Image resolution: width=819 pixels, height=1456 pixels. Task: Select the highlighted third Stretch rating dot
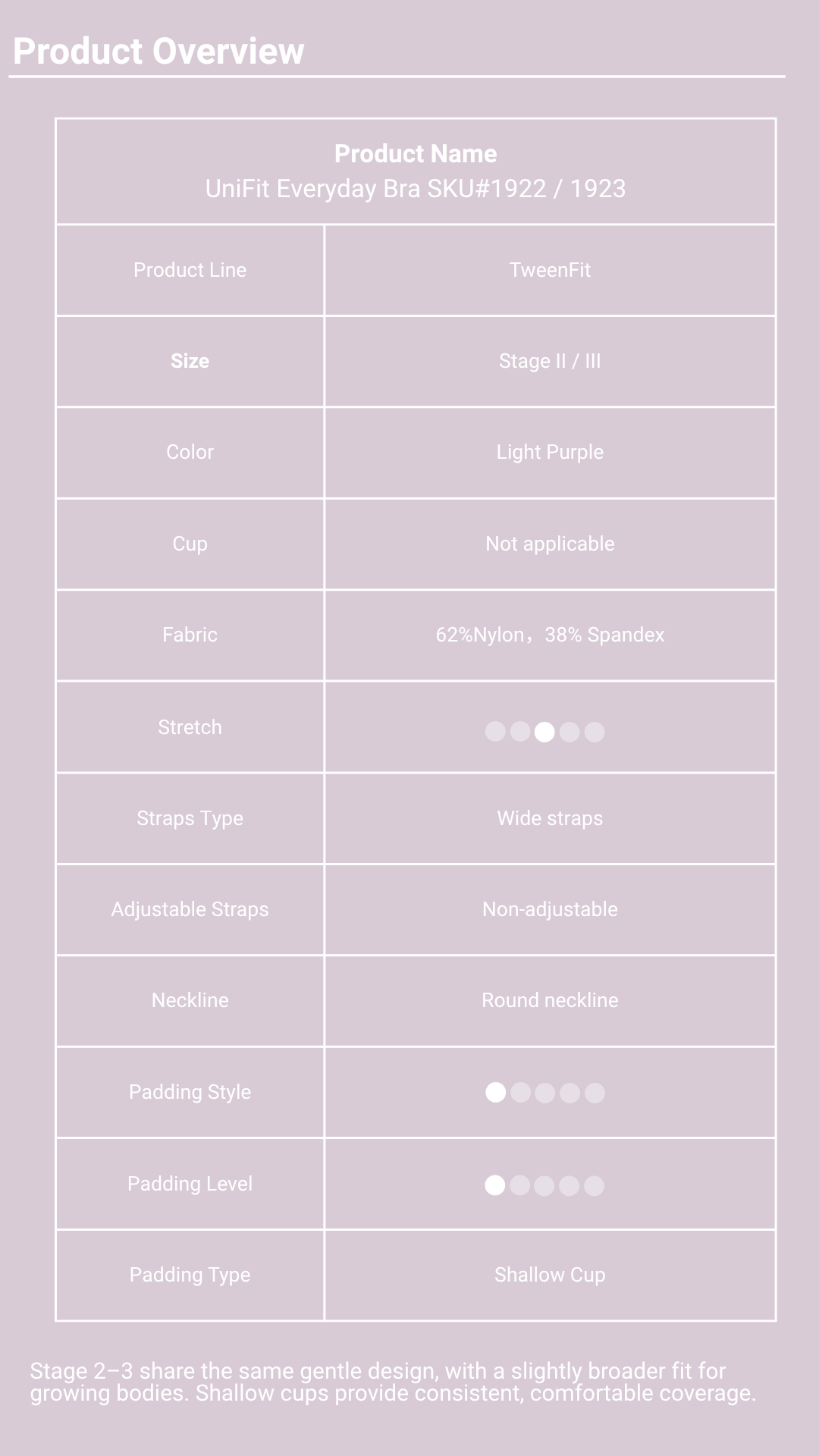coord(544,732)
